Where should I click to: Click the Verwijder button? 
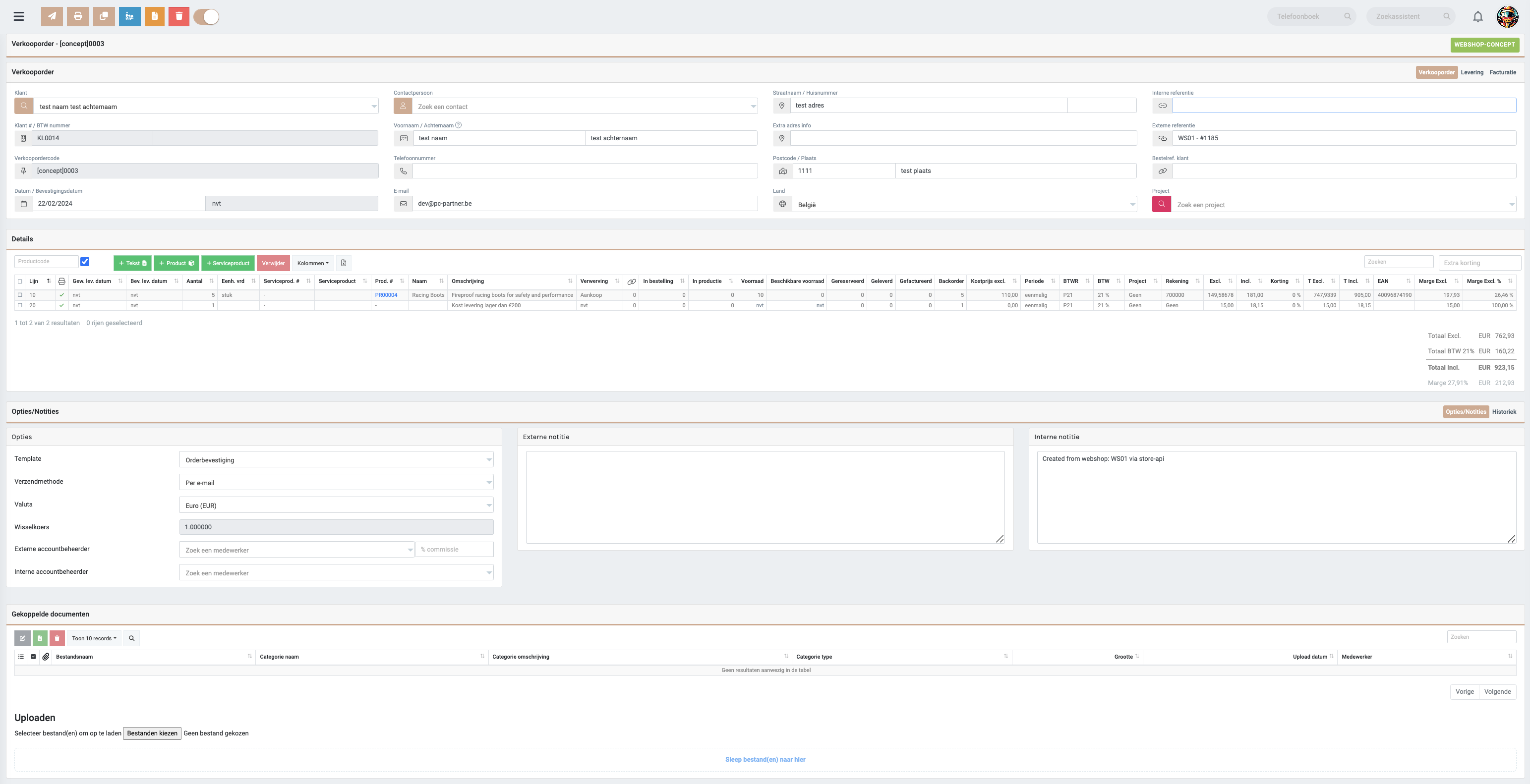click(x=273, y=263)
